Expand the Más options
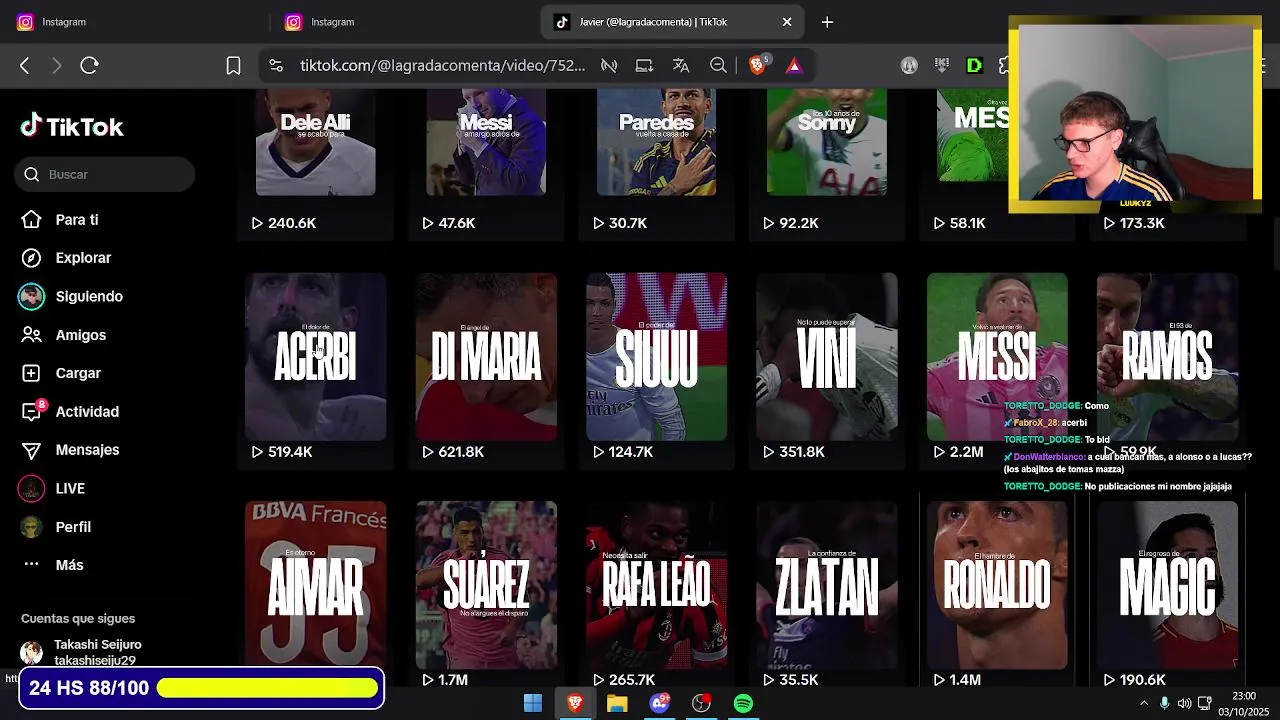 (x=69, y=565)
